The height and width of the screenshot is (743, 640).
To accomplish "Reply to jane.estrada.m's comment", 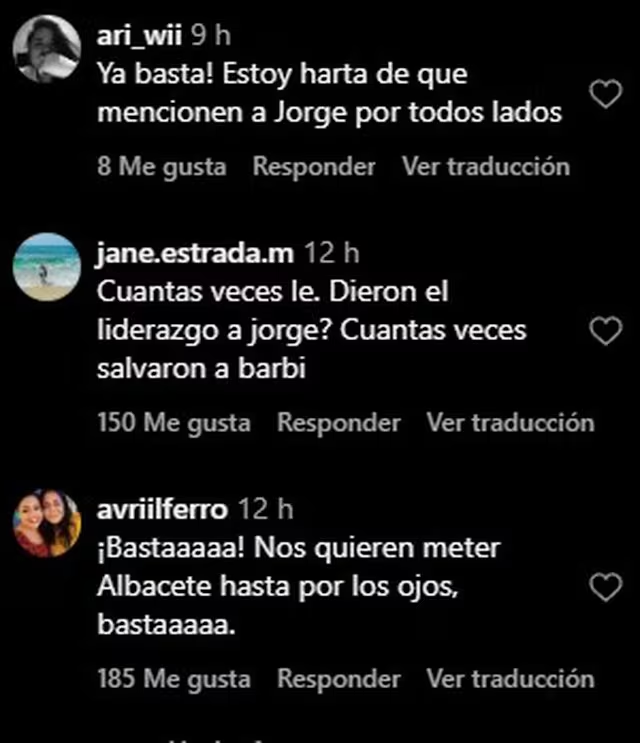I will click(x=339, y=423).
